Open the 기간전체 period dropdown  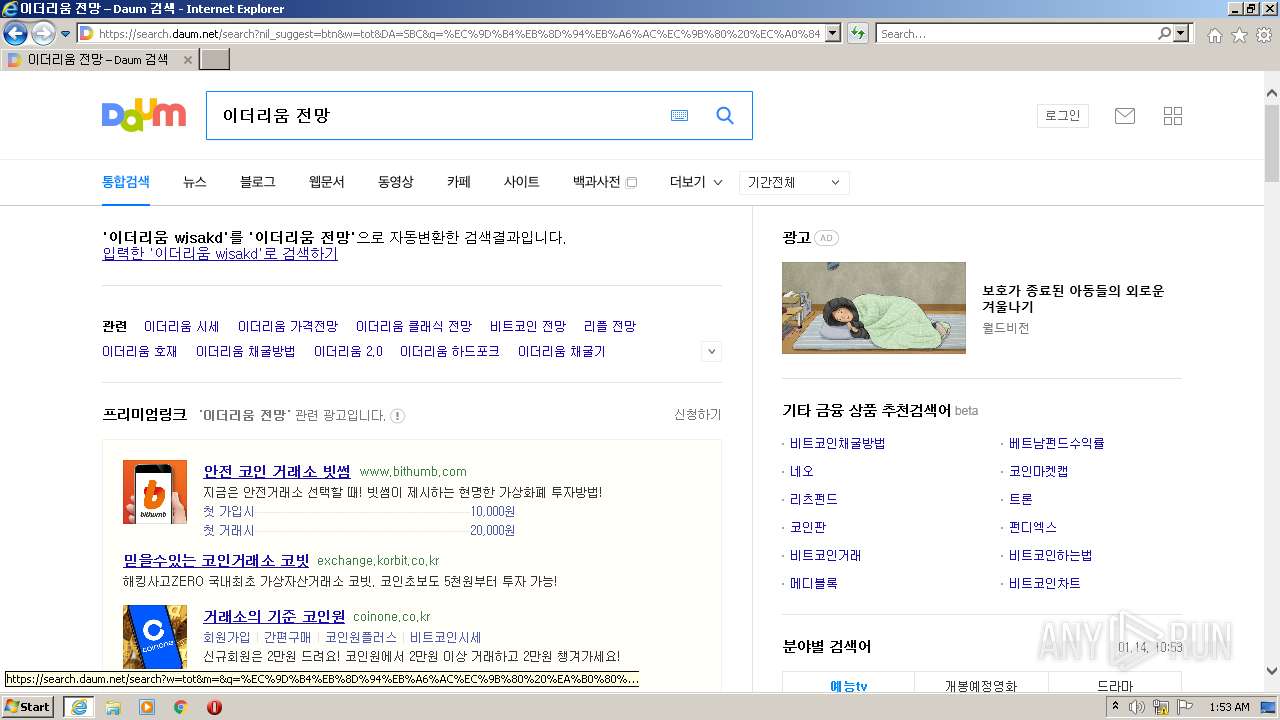[x=795, y=182]
